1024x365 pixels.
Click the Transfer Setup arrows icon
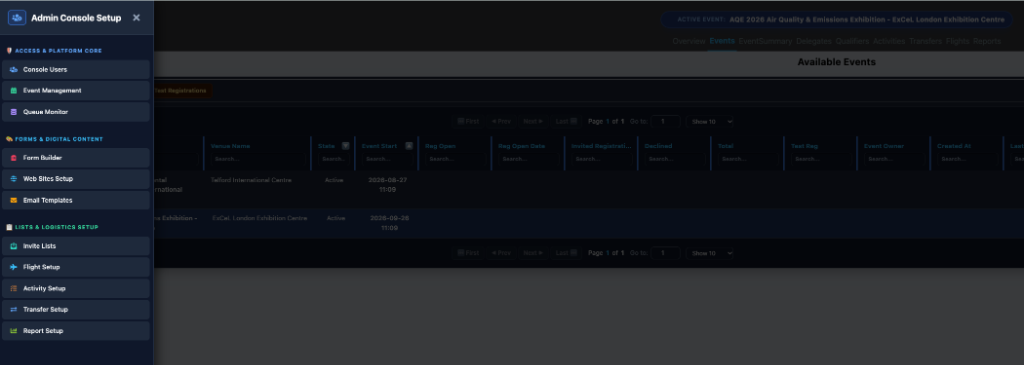click(x=14, y=309)
